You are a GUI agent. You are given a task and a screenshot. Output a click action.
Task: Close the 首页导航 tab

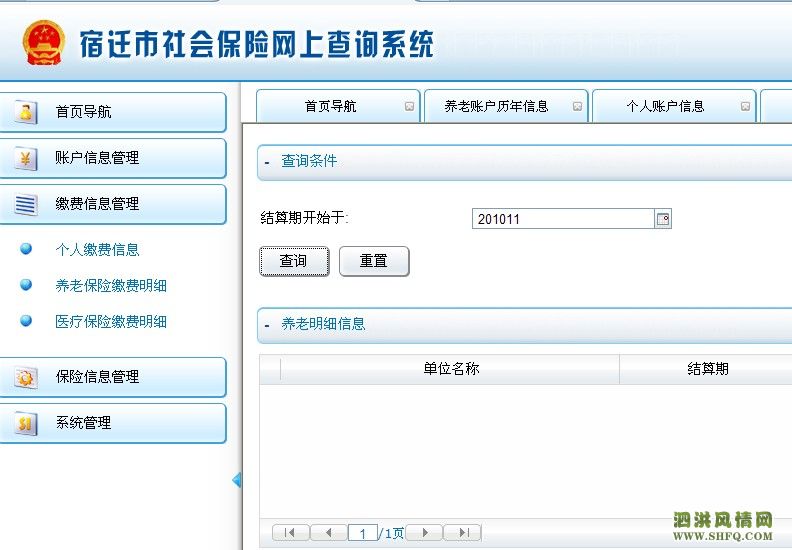click(x=409, y=106)
